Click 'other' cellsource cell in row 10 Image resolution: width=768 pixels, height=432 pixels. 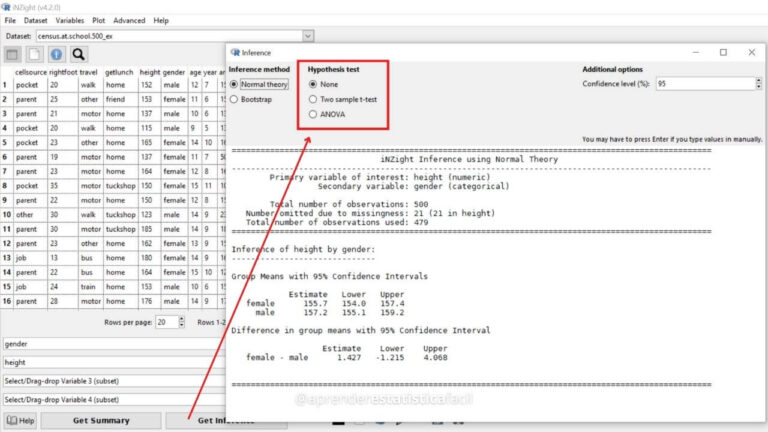[24, 215]
